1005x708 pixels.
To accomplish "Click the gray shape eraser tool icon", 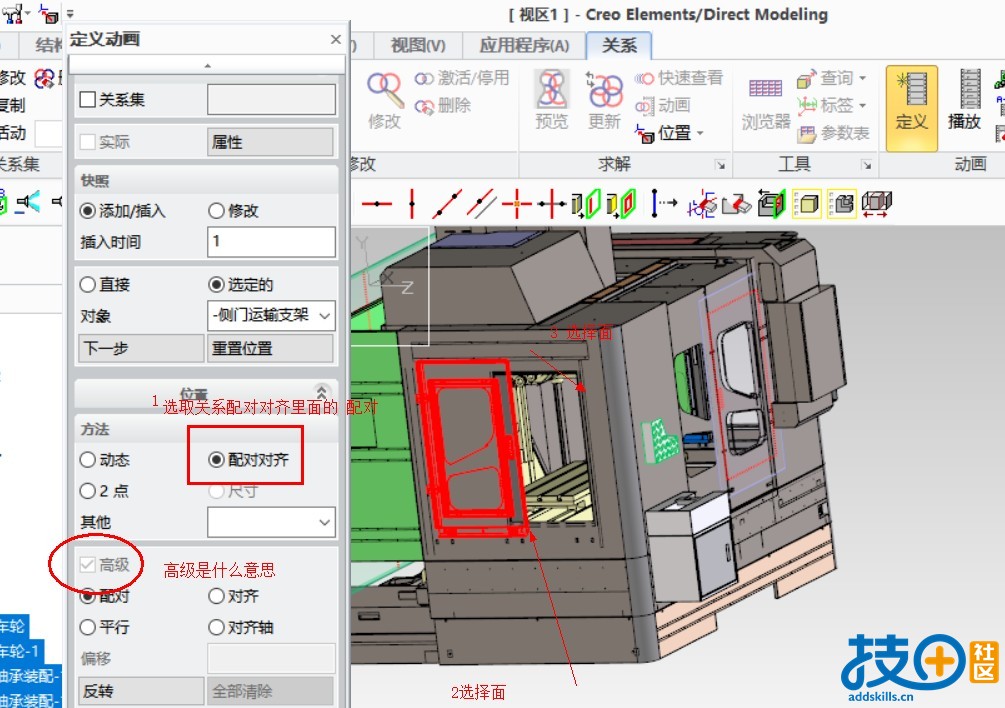I will [736, 204].
